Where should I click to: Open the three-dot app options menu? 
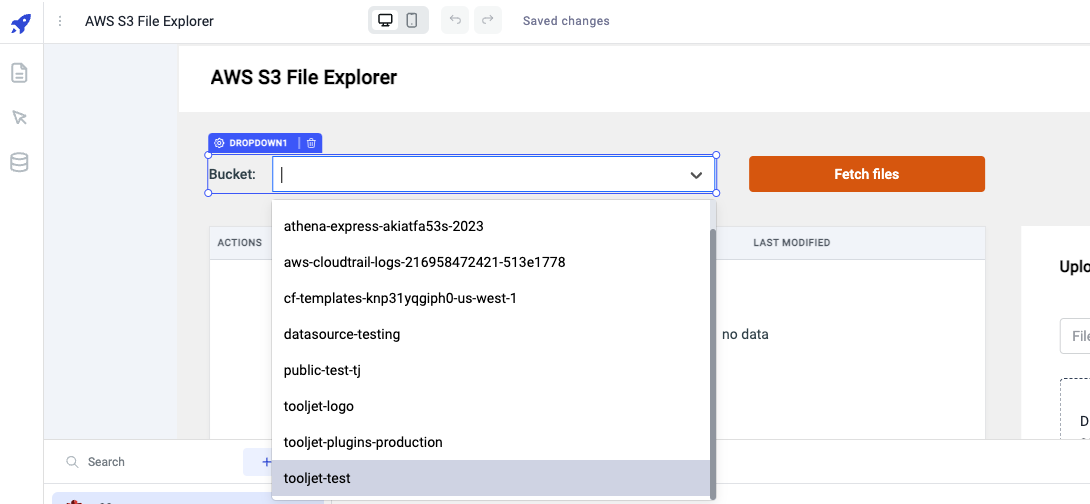[x=60, y=21]
